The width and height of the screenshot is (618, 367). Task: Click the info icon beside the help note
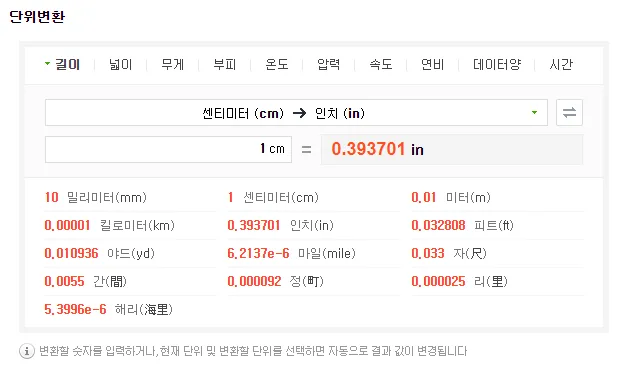click(26, 351)
